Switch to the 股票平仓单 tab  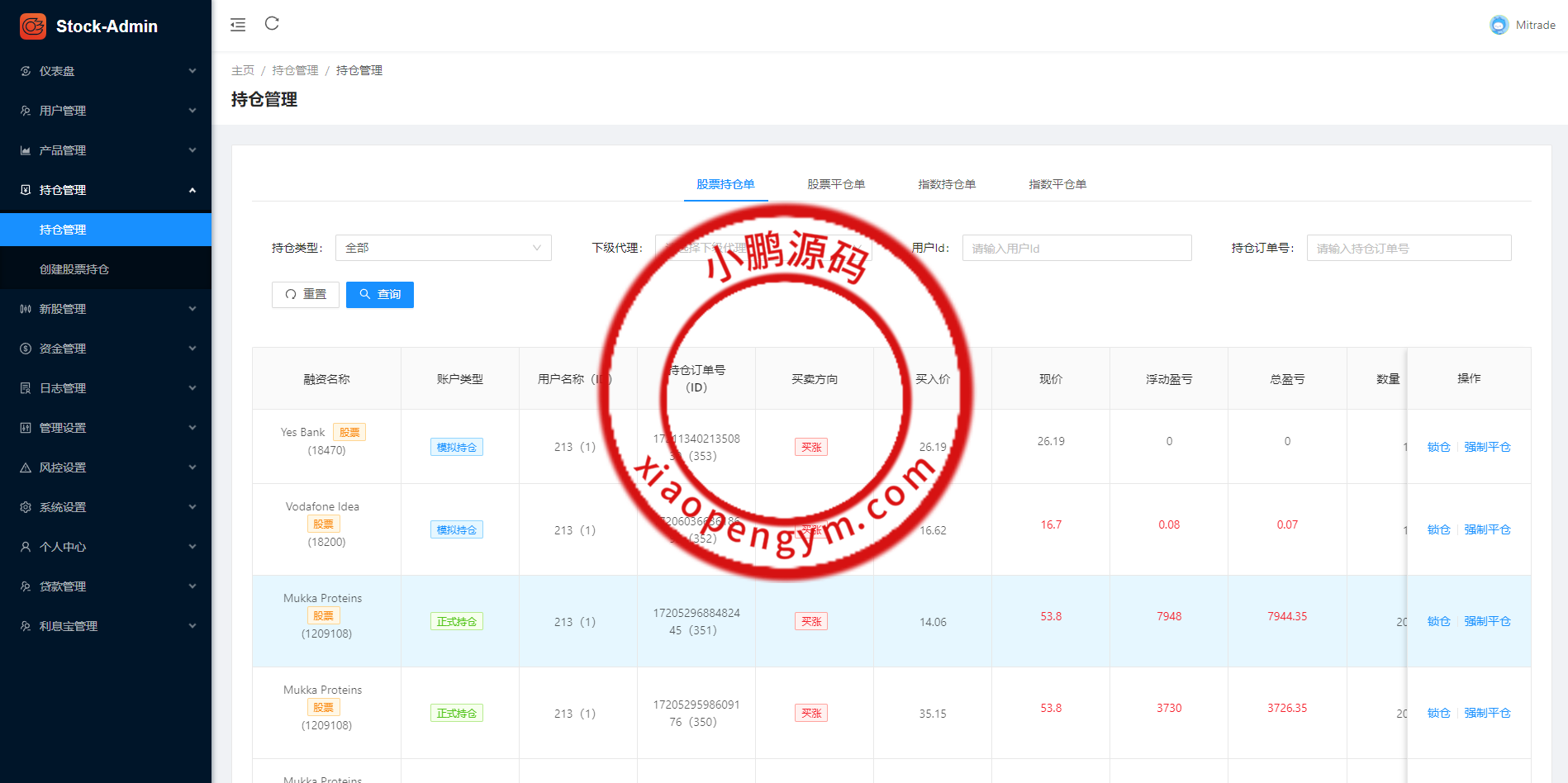[x=836, y=184]
